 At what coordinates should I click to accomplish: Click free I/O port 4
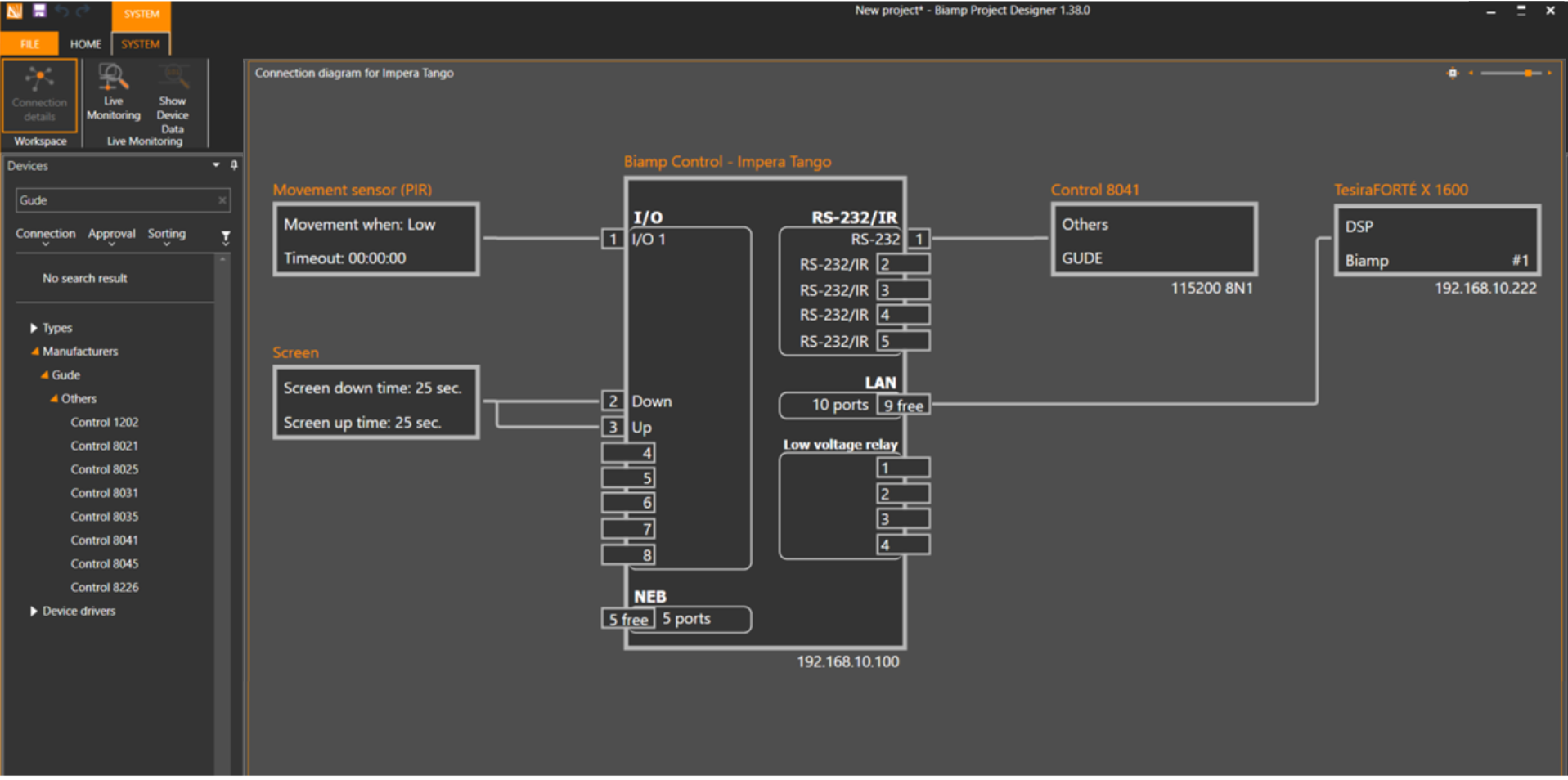click(x=628, y=453)
